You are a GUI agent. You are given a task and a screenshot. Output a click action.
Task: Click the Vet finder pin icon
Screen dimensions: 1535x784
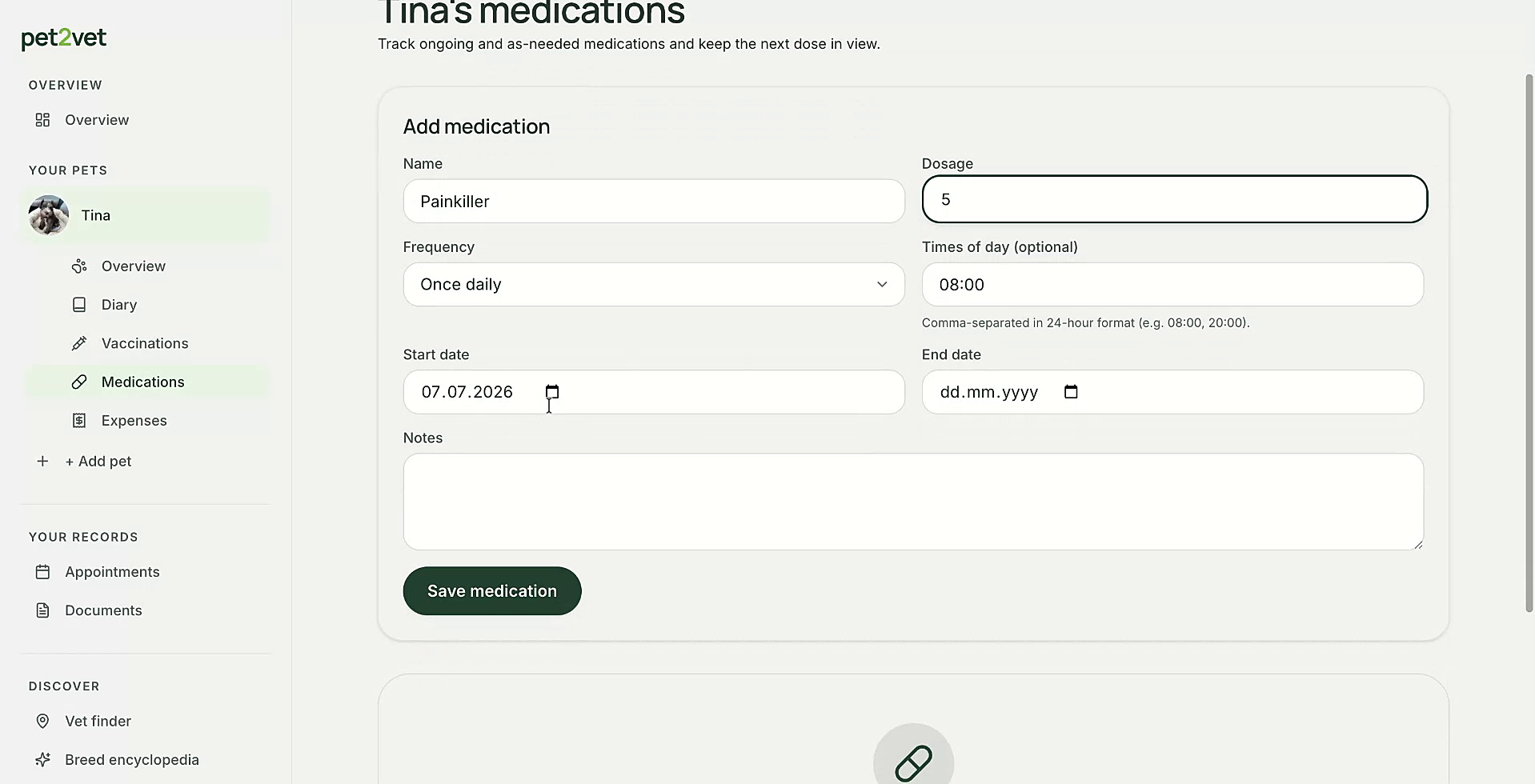pos(43,721)
